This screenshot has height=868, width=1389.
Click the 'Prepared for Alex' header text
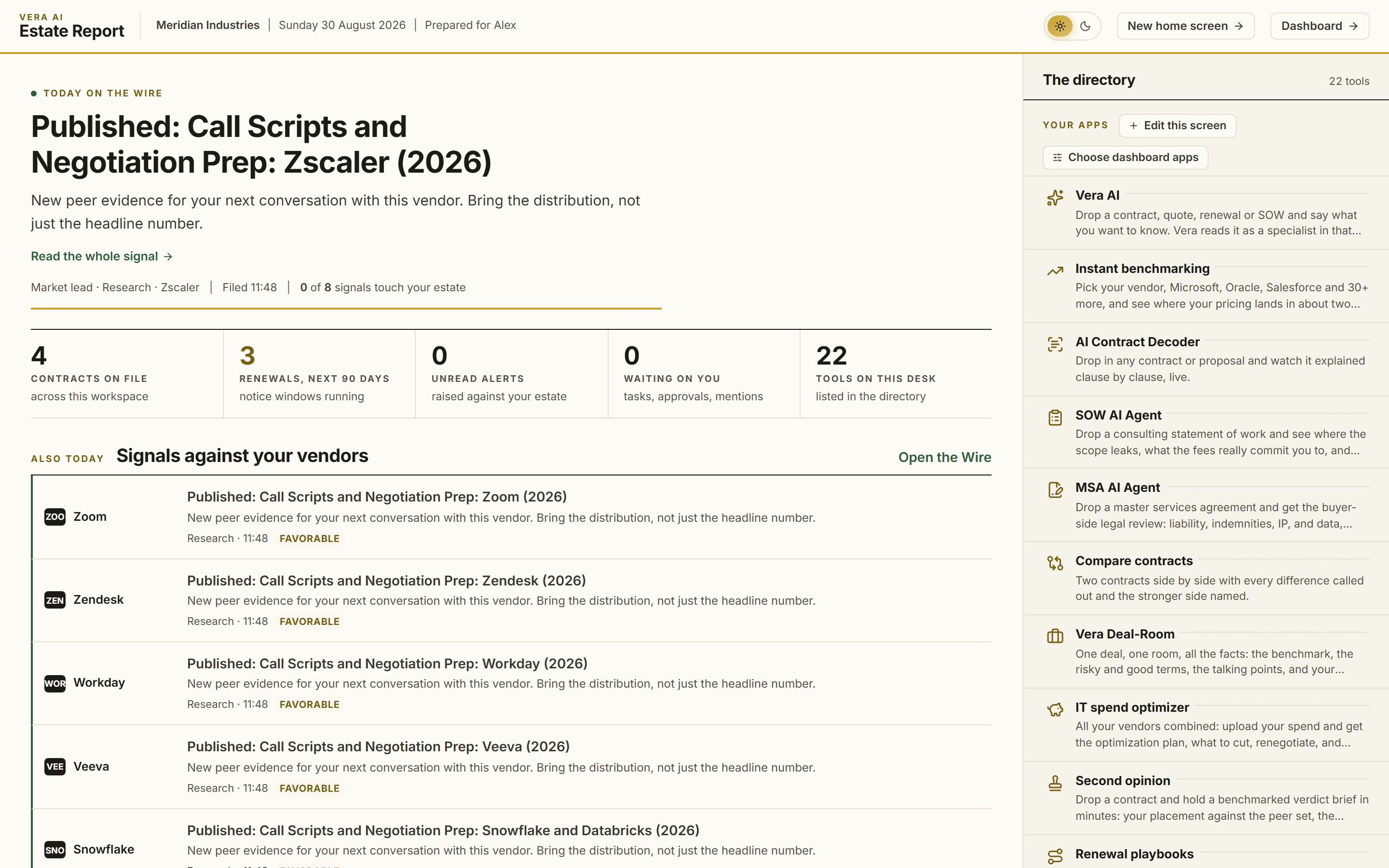pyautogui.click(x=470, y=25)
